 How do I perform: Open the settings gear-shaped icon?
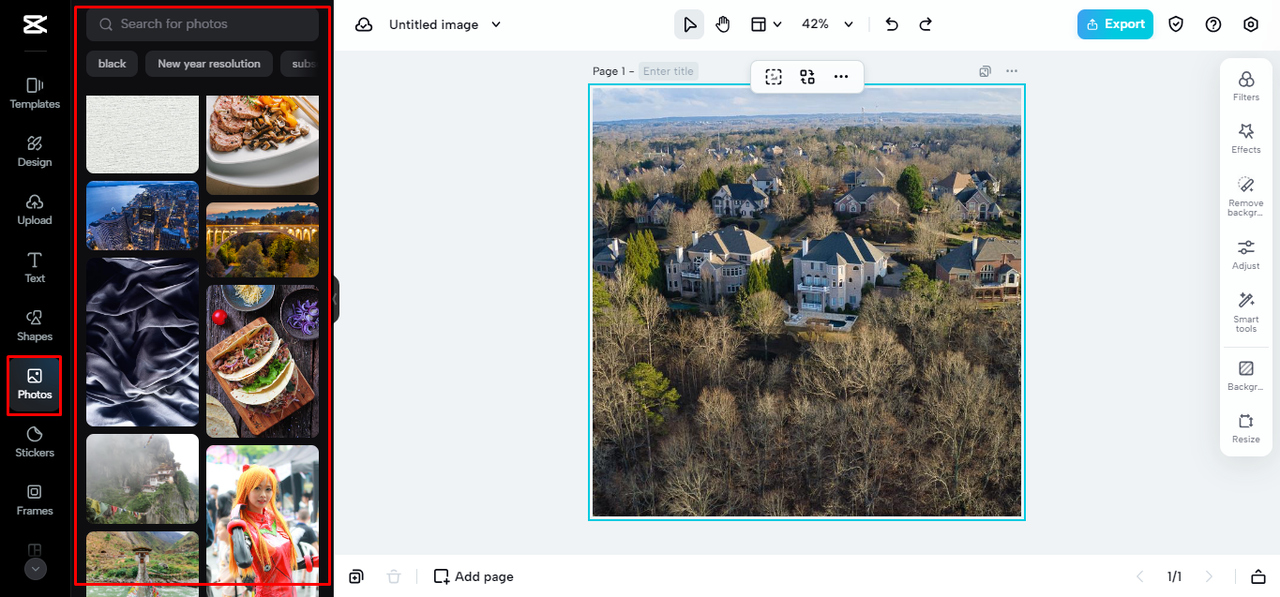click(1251, 25)
